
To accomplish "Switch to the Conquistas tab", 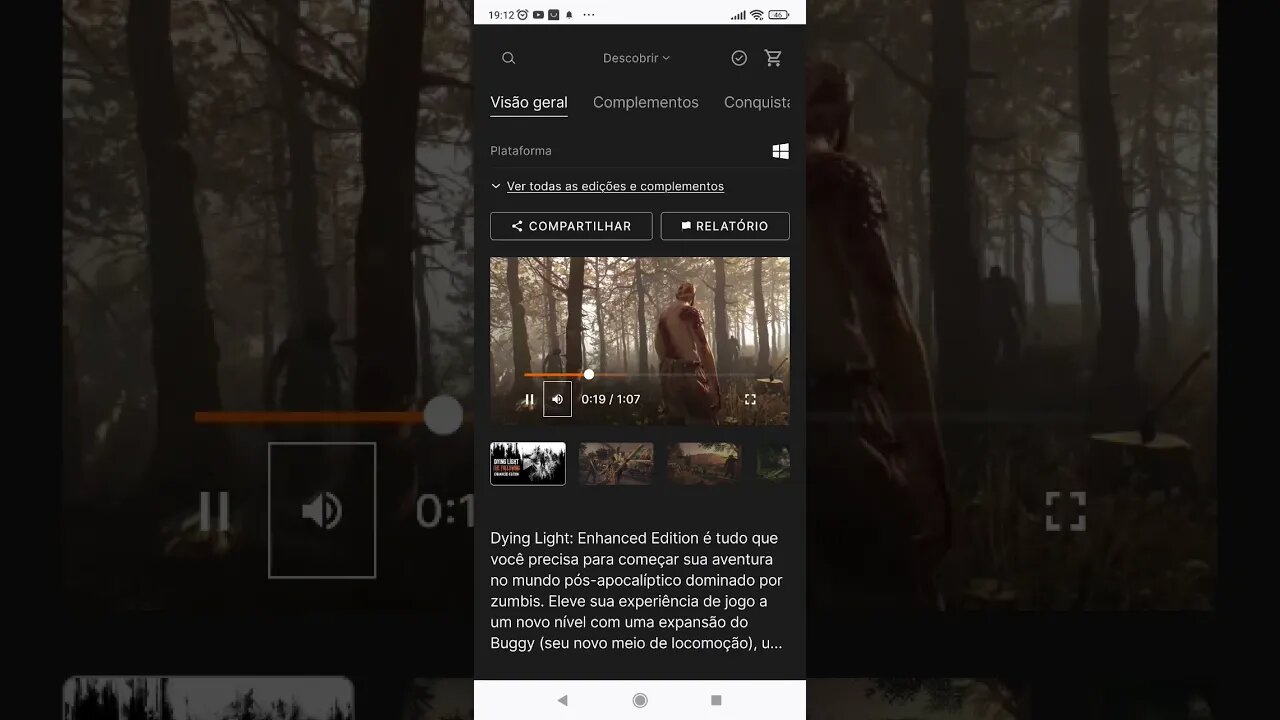I will tap(757, 102).
